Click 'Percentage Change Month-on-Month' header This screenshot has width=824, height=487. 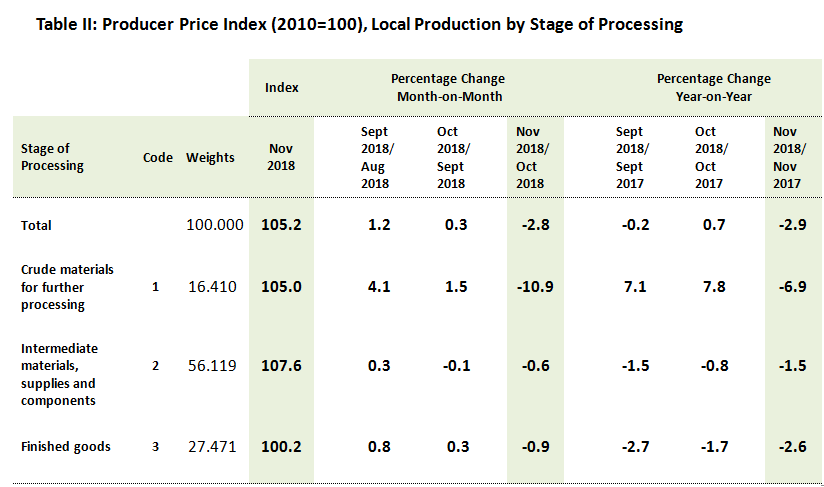tap(449, 88)
